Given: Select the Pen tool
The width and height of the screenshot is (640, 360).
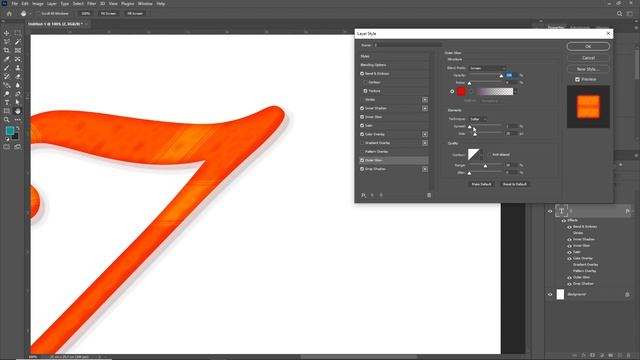Looking at the screenshot, I should point(18,94).
